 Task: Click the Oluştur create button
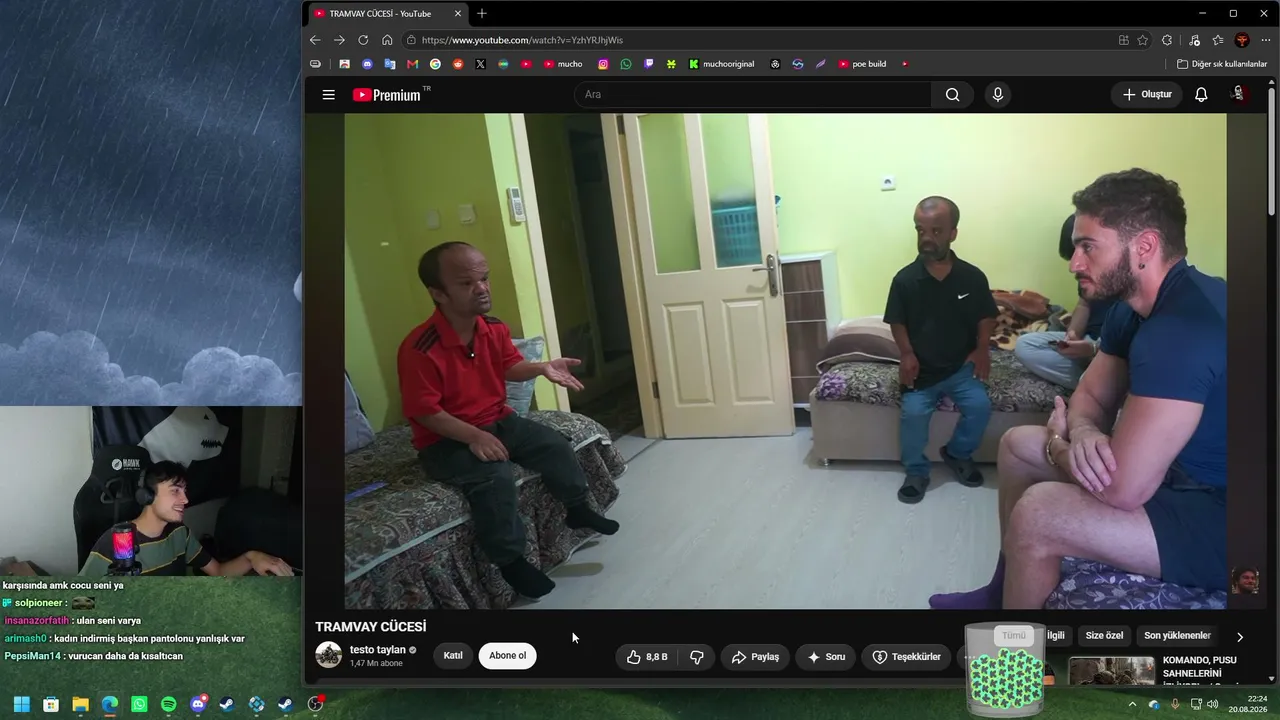click(x=1146, y=95)
